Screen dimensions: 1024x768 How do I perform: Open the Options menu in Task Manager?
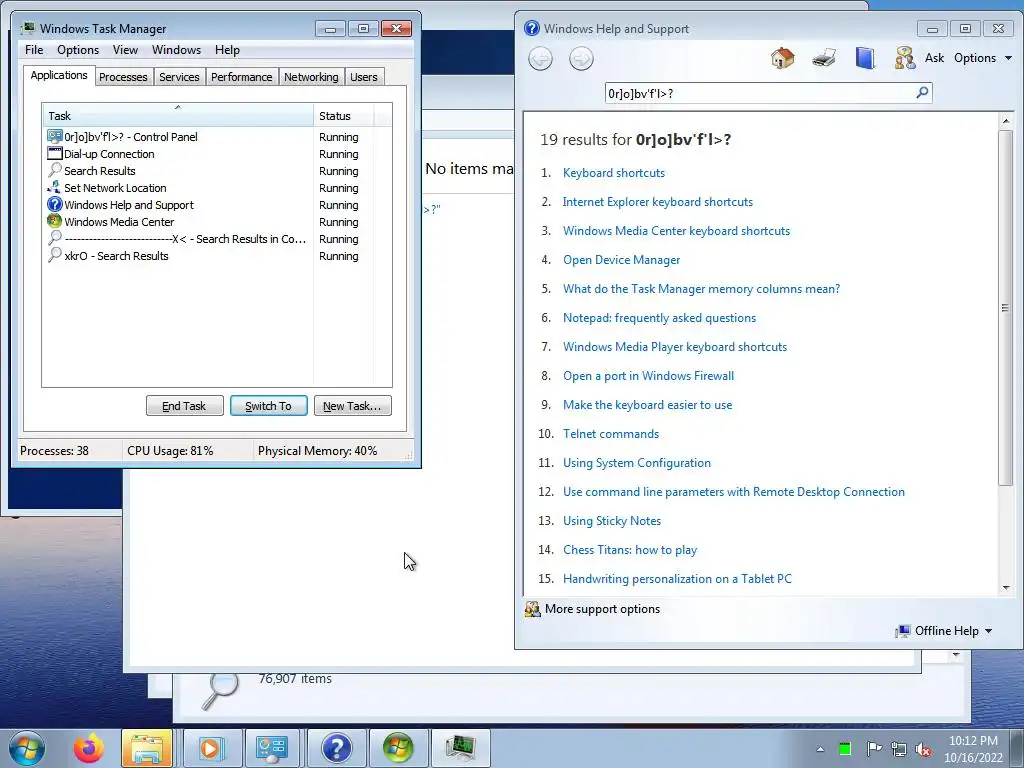pos(78,50)
